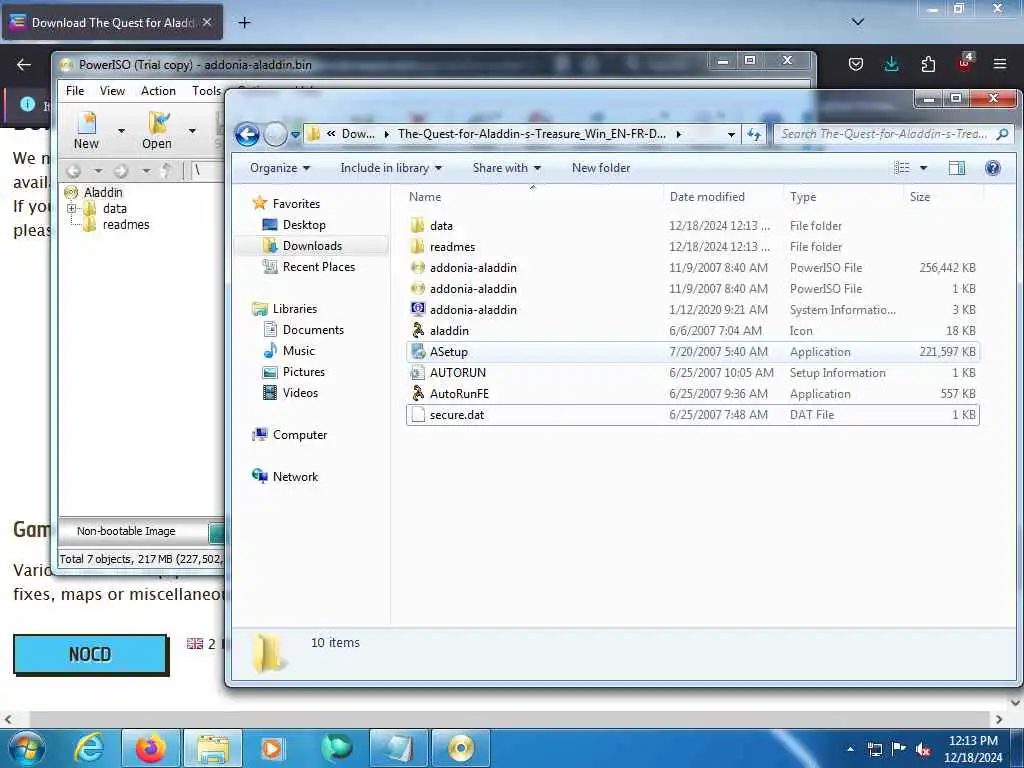The image size is (1024, 768).
Task: Select Network in navigation pane
Action: [285, 477]
